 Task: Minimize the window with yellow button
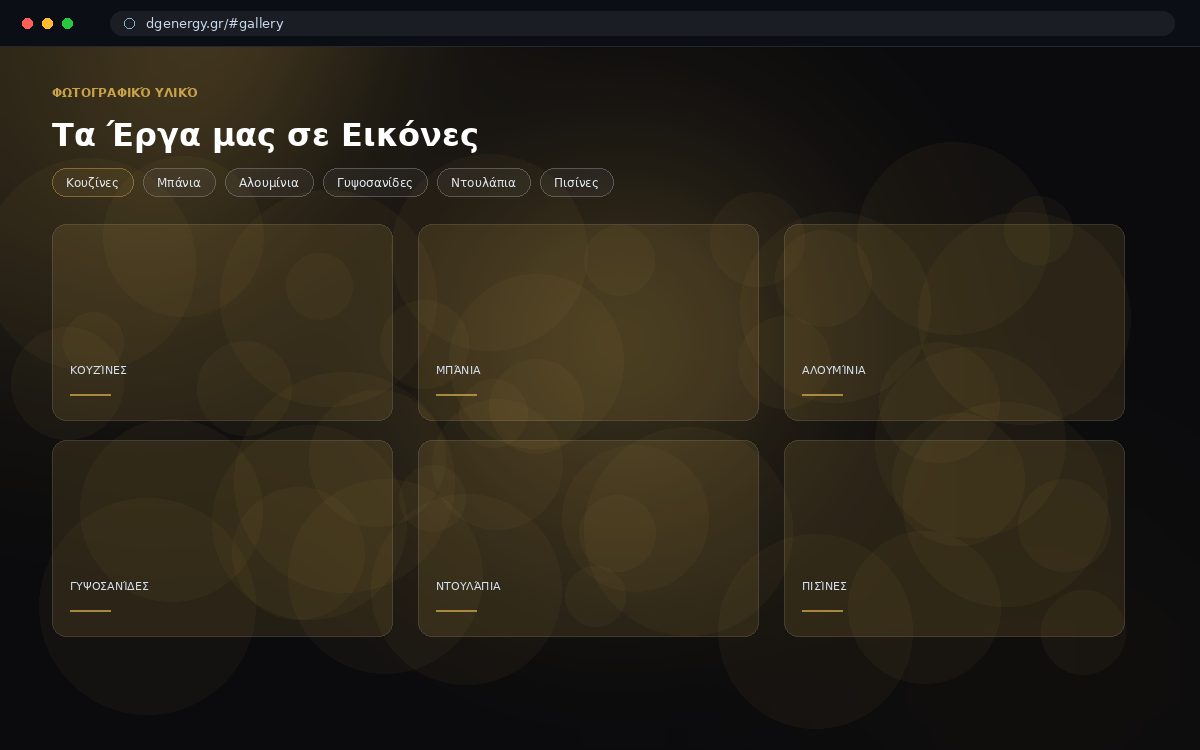click(47, 23)
